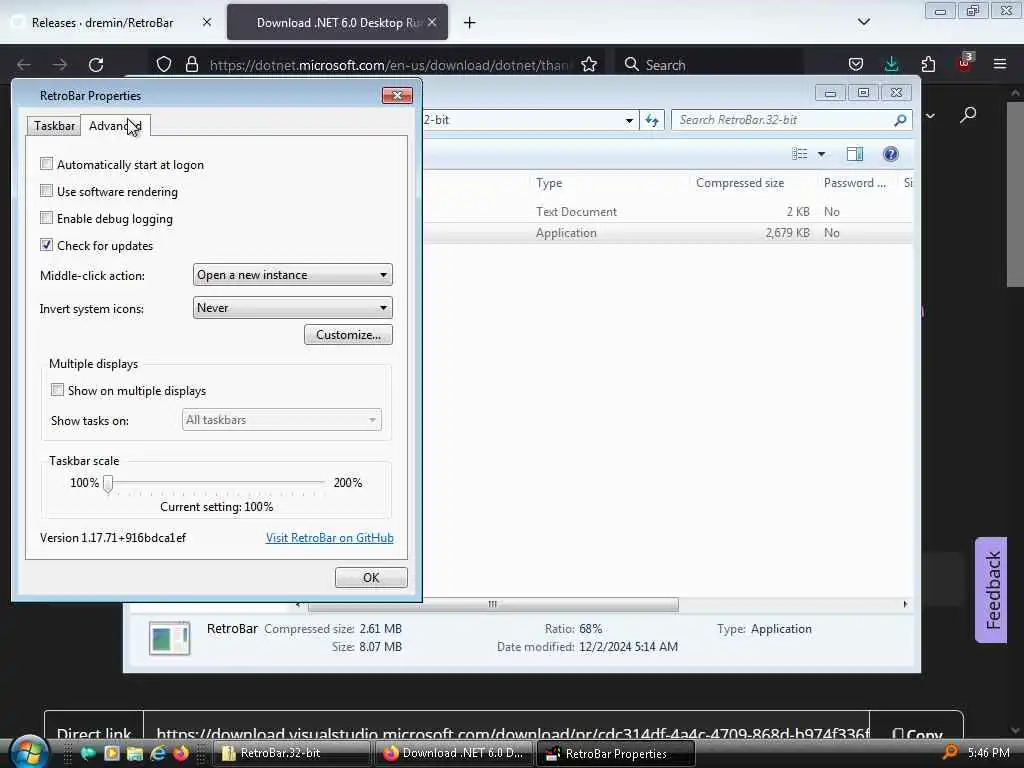Open Explorer address bar history dropdown
This screenshot has height=768, width=1024.
pos(629,120)
